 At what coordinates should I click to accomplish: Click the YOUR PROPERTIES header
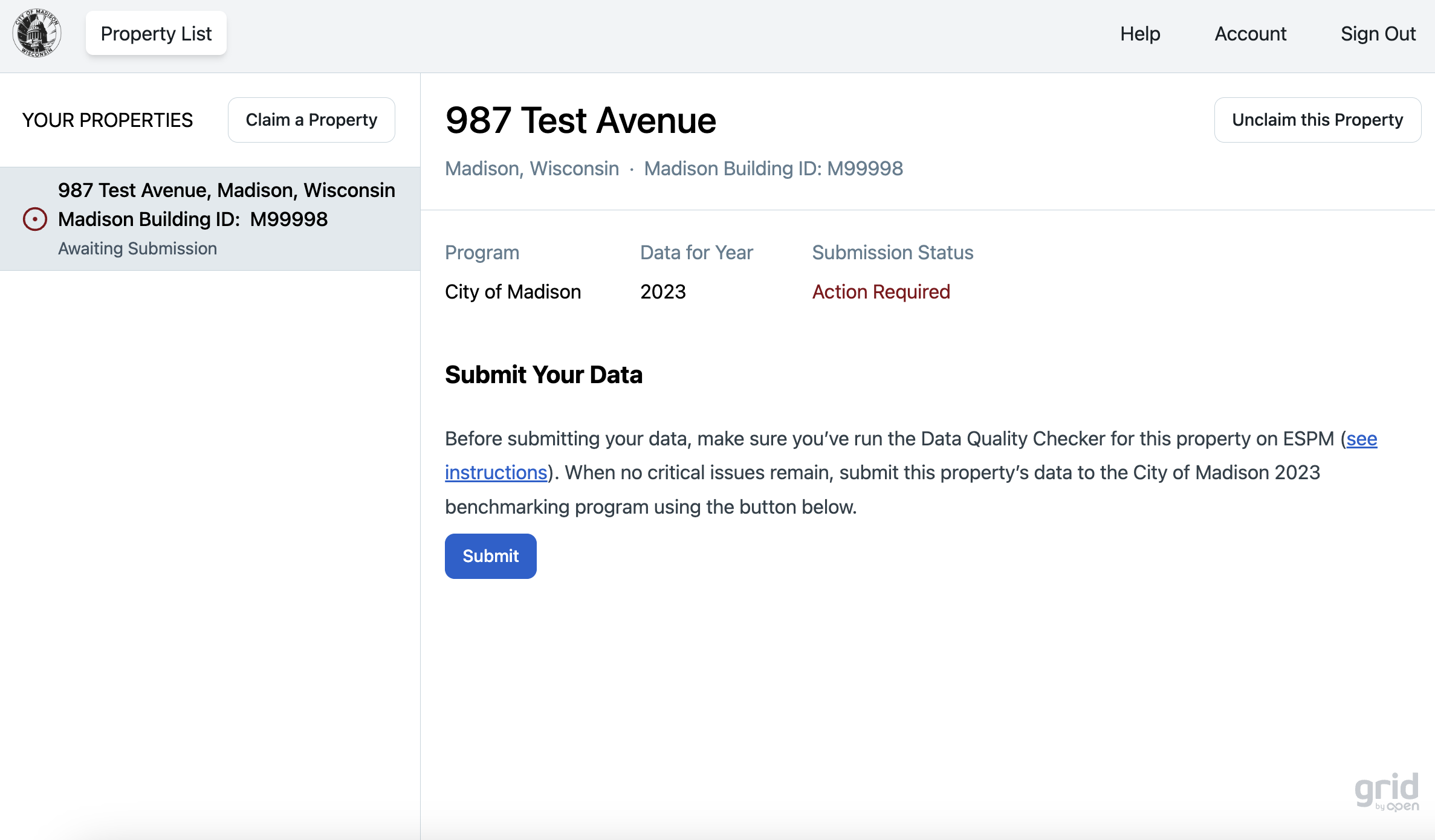coord(108,120)
